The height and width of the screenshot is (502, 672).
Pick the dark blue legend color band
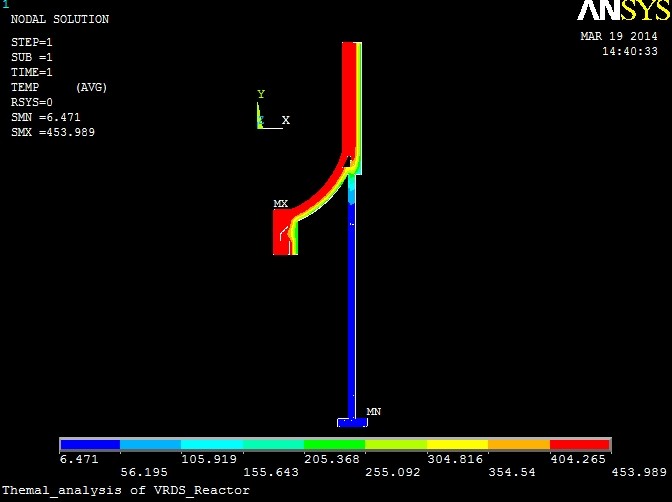click(90, 444)
